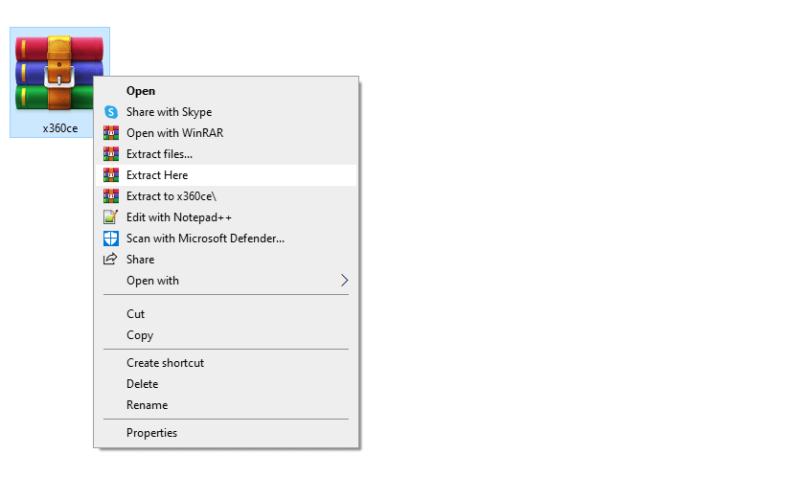The image size is (800, 500).
Task: Choose Open with WinRAR
Action: coord(226,133)
